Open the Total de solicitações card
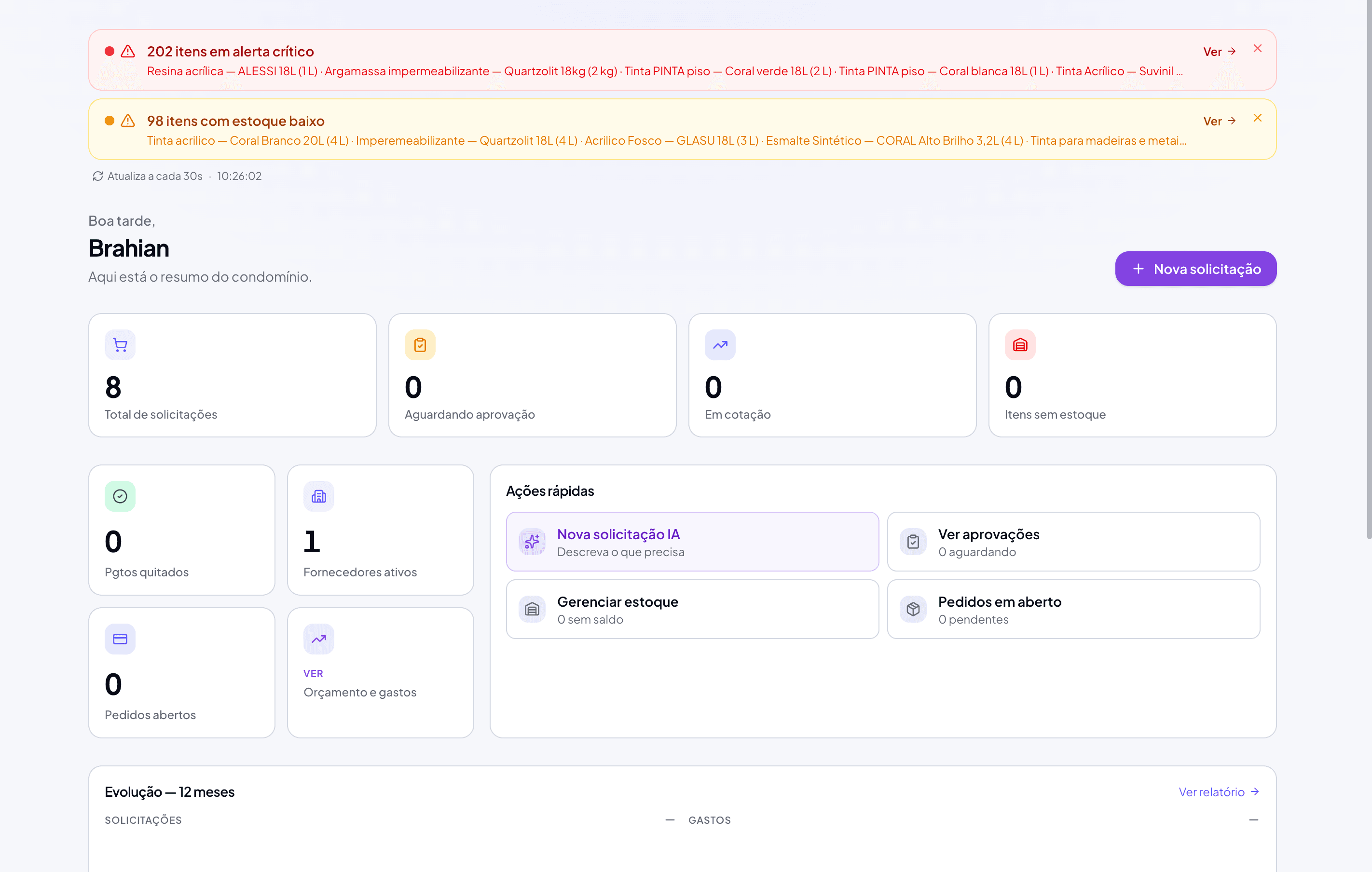Image resolution: width=1372 pixels, height=872 pixels. [233, 375]
